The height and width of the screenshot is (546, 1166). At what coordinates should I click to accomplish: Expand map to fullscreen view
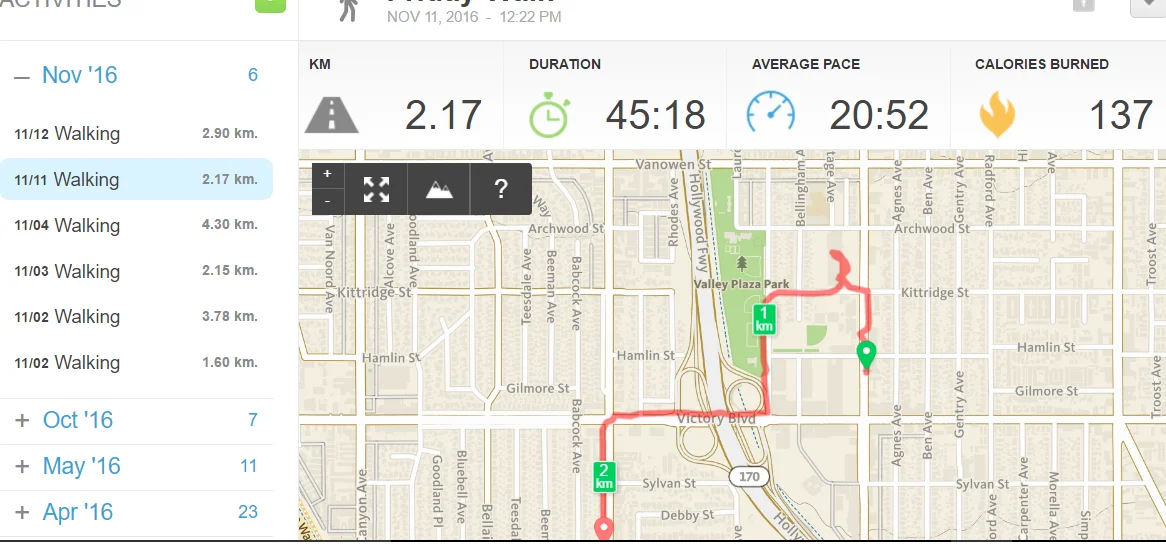coord(377,189)
